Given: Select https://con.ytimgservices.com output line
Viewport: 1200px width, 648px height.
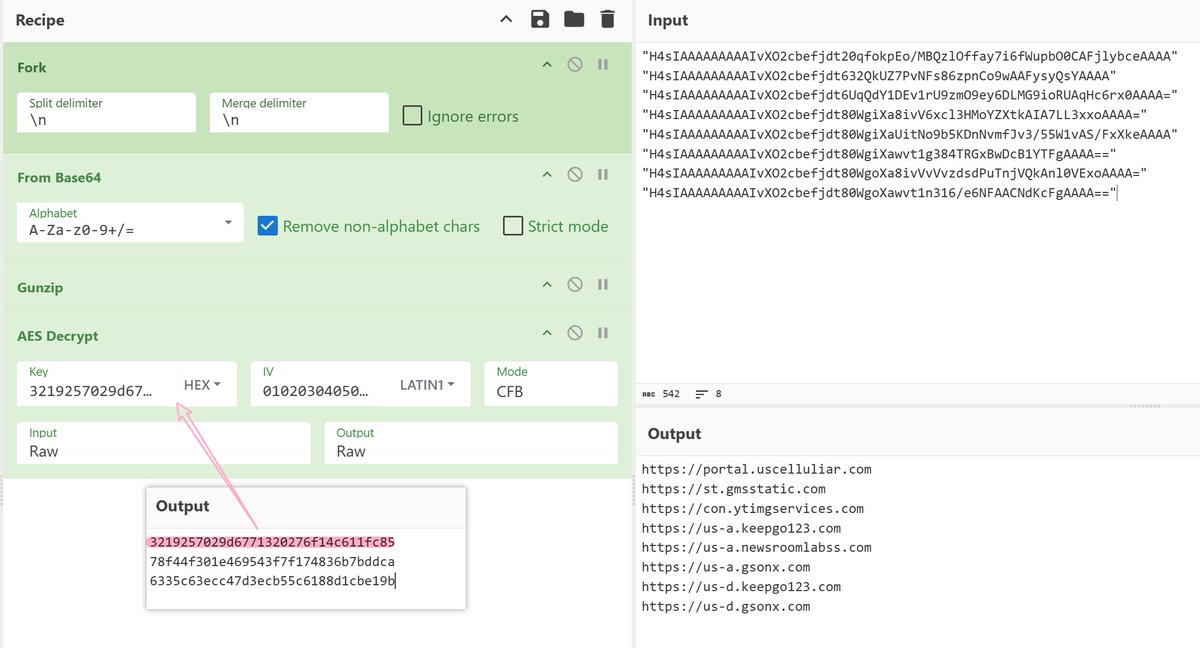Looking at the screenshot, I should click(x=753, y=508).
